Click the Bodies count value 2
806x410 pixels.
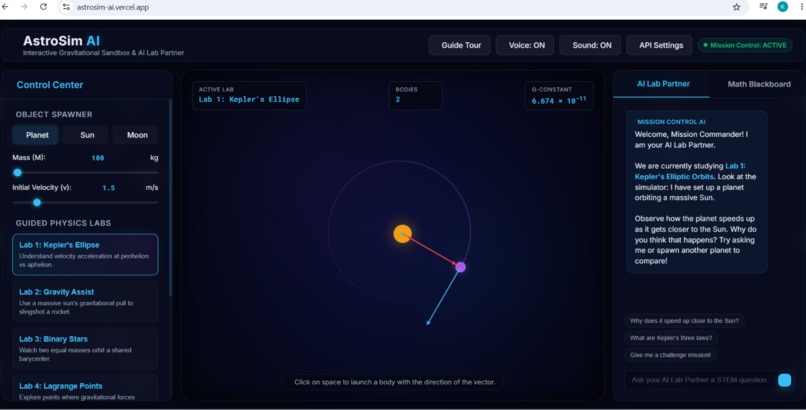click(398, 100)
